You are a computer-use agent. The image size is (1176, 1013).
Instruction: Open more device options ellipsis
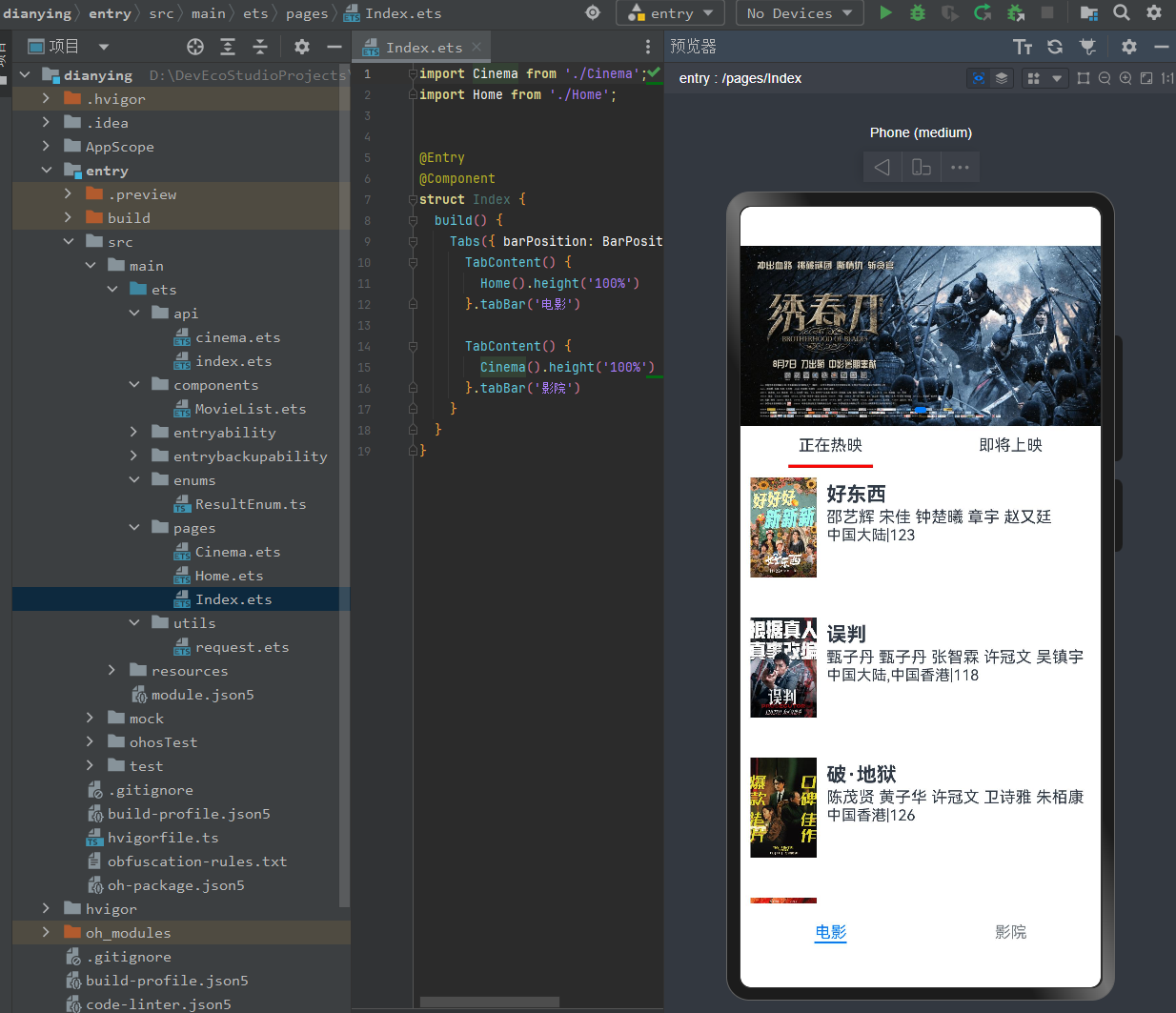[x=960, y=167]
